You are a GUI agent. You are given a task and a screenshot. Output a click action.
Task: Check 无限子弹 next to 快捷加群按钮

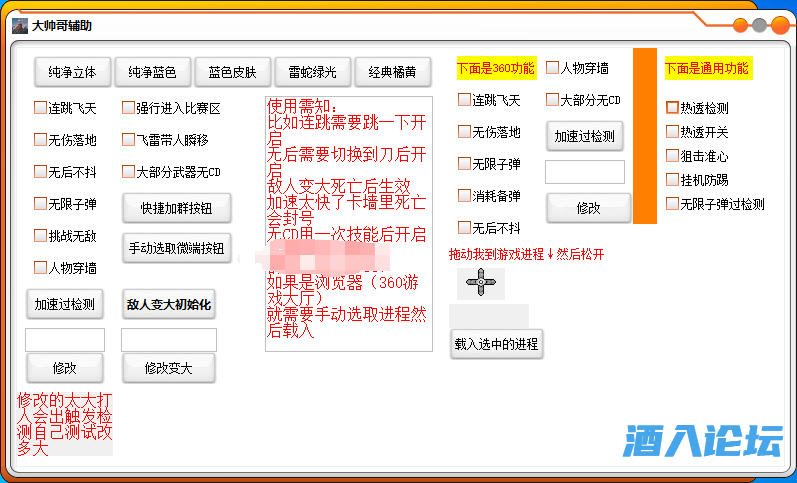[40, 204]
